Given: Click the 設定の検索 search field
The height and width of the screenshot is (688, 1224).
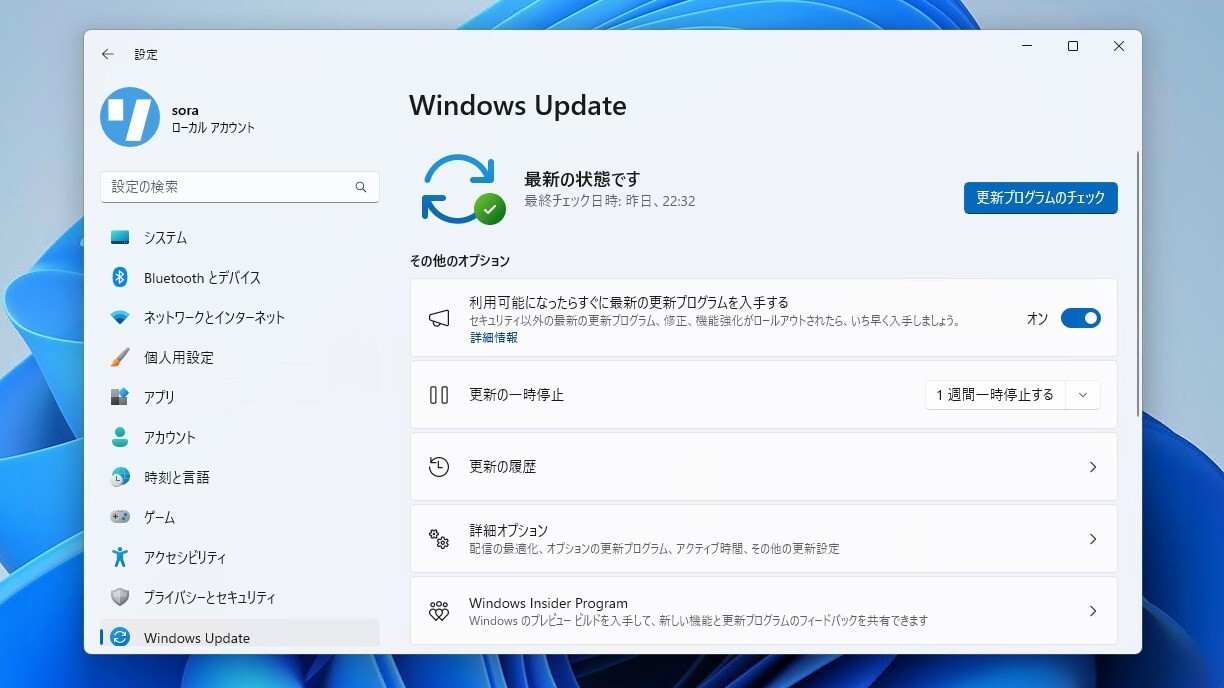Looking at the screenshot, I should tap(240, 187).
